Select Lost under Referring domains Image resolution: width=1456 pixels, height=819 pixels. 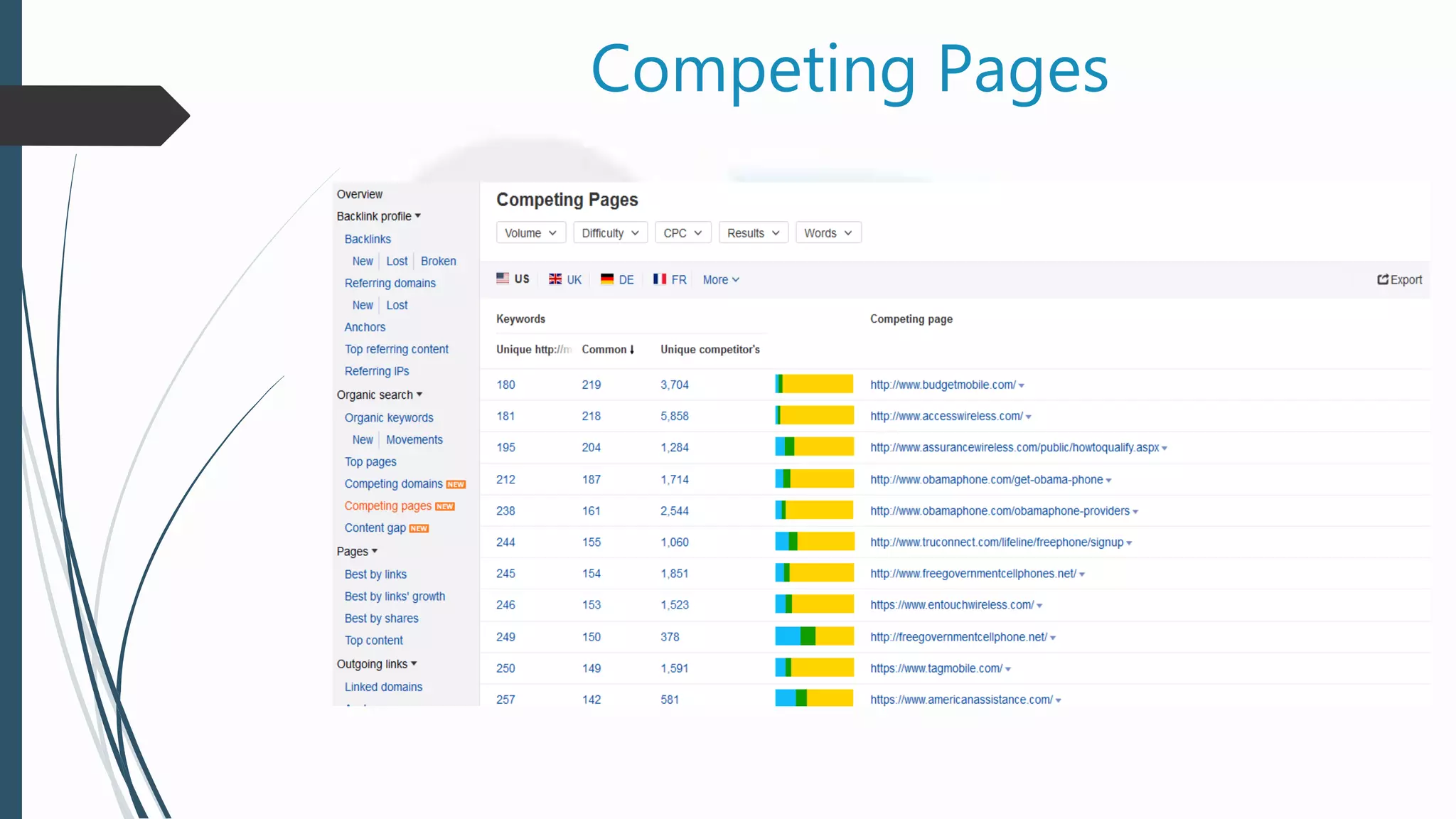[397, 305]
